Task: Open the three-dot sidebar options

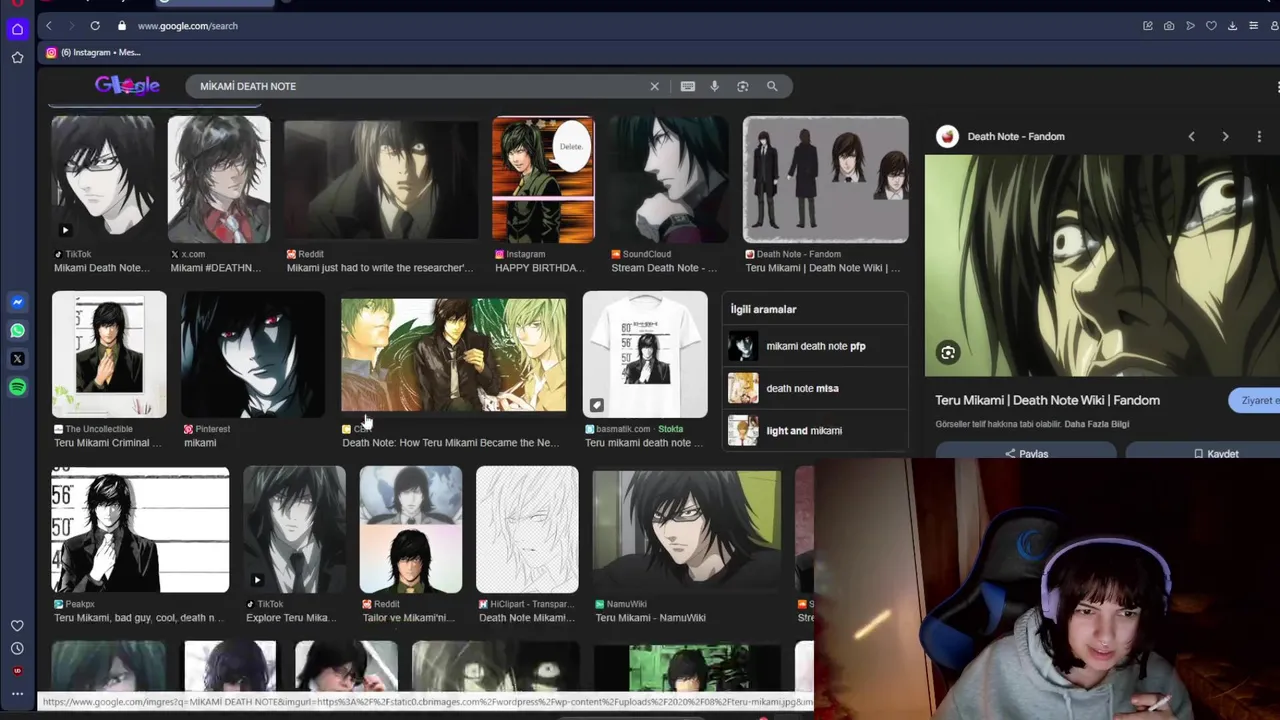Action: click(17, 693)
